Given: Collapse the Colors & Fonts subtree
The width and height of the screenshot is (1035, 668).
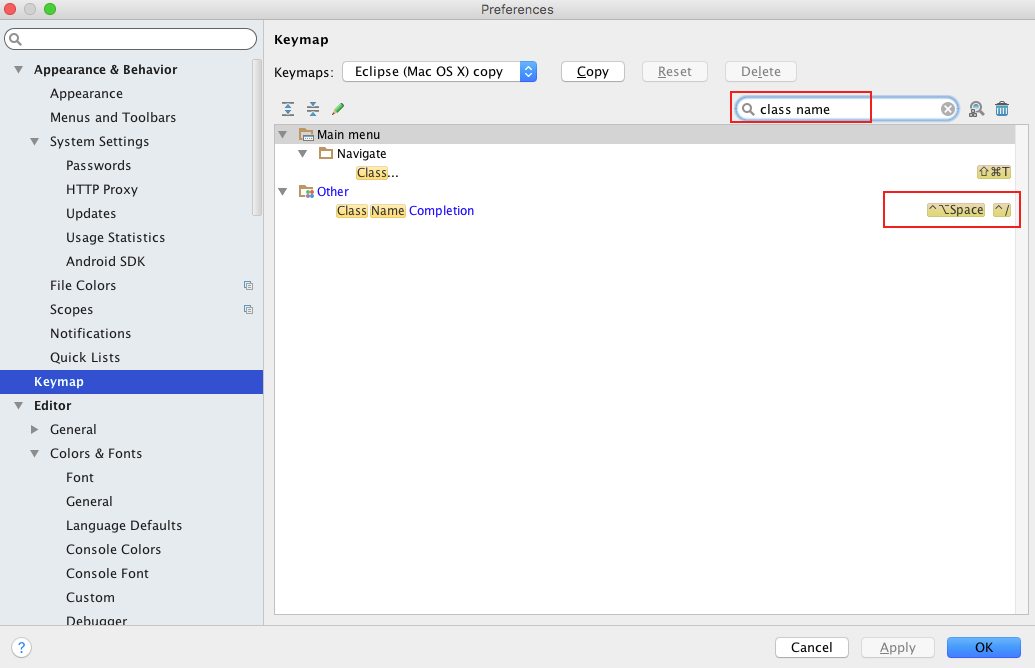Looking at the screenshot, I should 34,453.
